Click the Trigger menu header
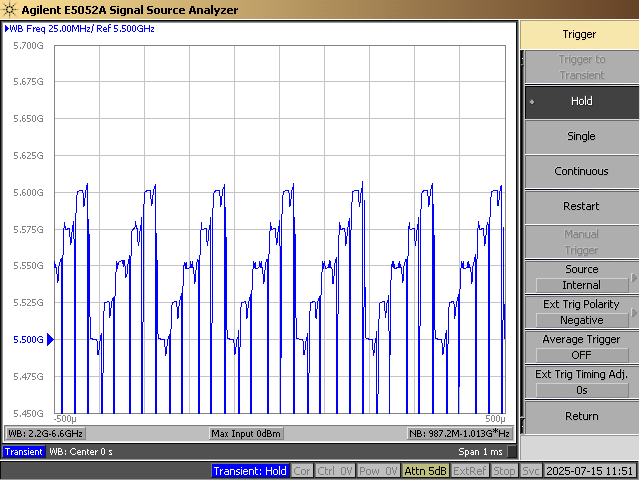Viewport: 640px width, 480px height. click(x=579, y=35)
